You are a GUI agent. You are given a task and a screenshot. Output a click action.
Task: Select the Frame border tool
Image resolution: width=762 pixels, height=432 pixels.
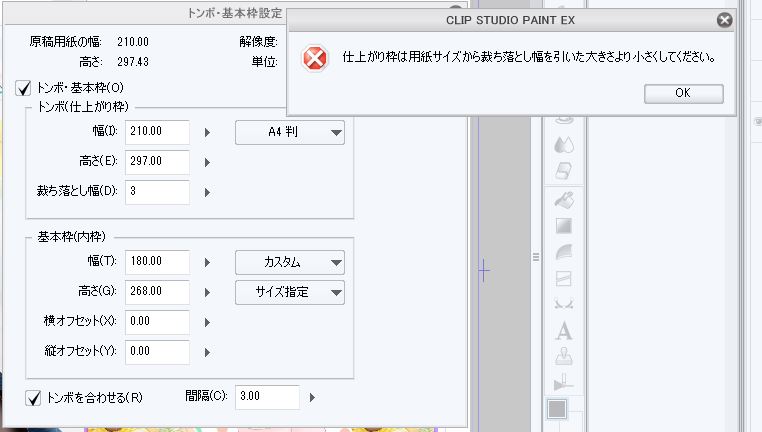(564, 279)
